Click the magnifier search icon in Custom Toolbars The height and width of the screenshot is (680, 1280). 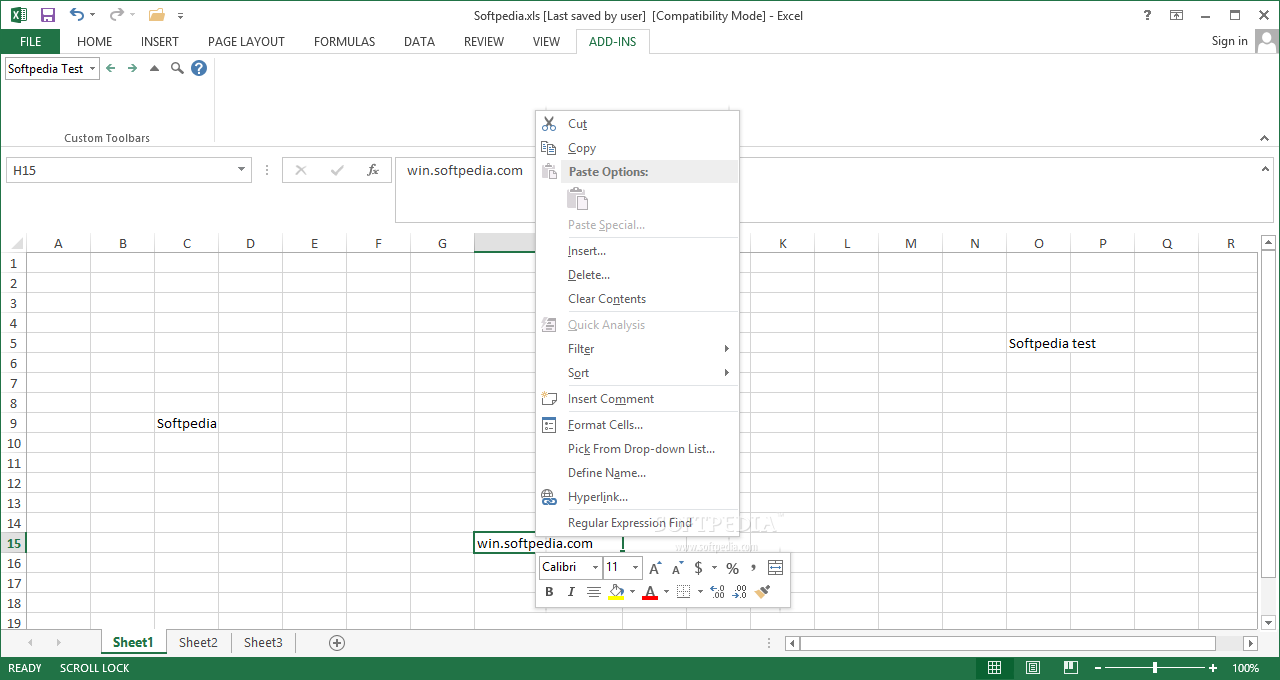(177, 68)
